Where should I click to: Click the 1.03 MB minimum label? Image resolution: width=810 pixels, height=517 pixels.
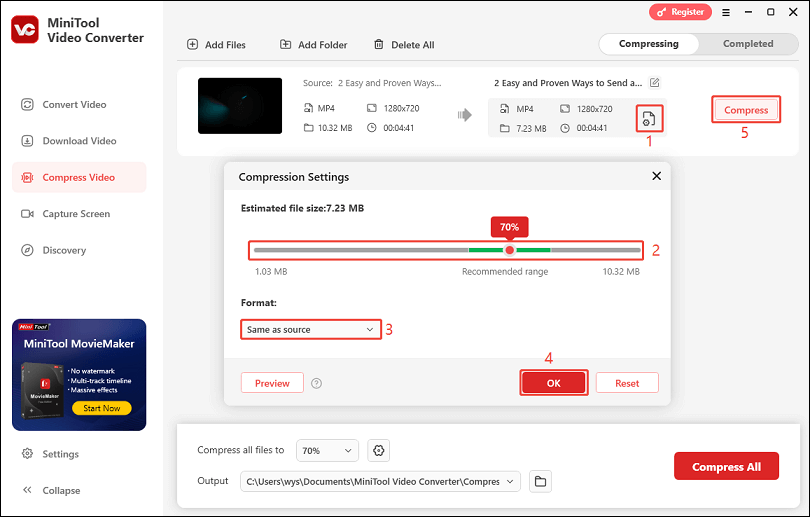point(271,271)
